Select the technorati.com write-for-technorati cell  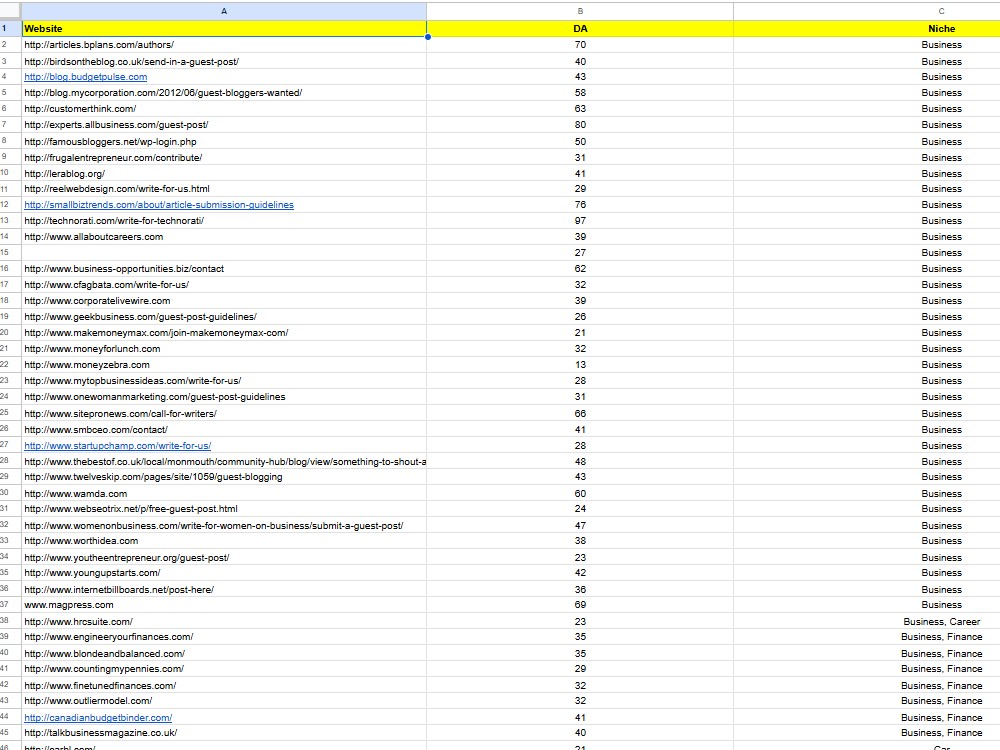[224, 221]
